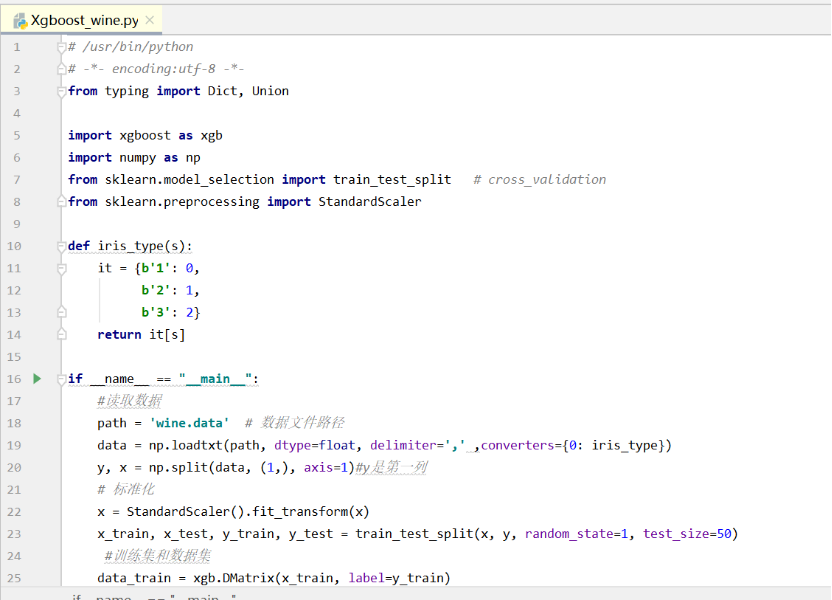This screenshot has height=600, width=832.
Task: Click the fold arrow next to the dictionary on line 11
Action: coord(60,267)
